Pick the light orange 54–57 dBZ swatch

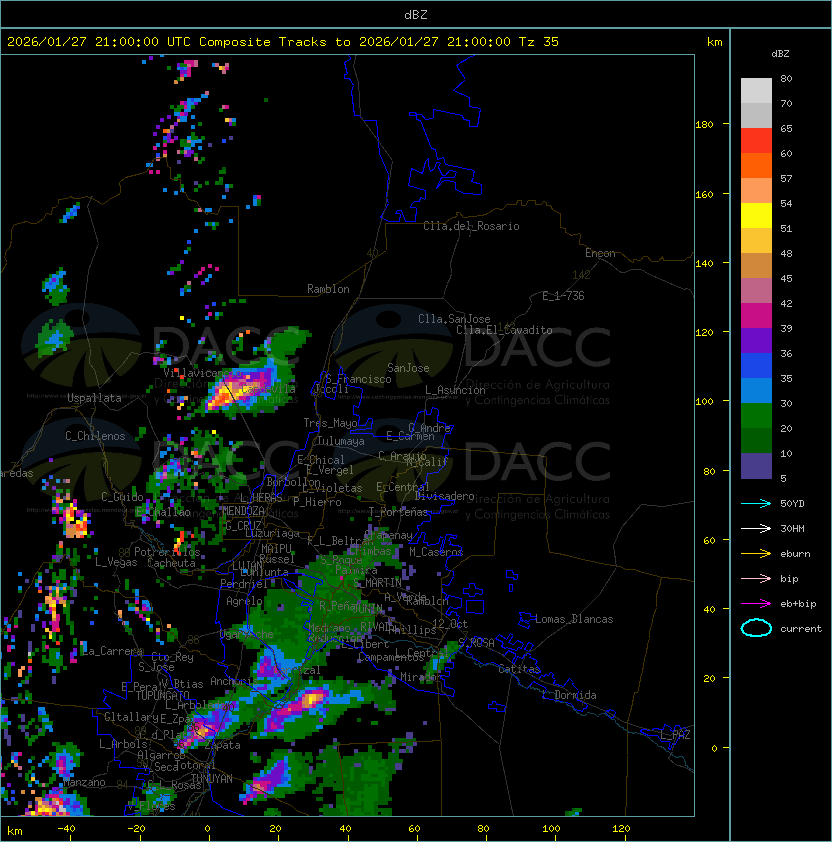[756, 191]
